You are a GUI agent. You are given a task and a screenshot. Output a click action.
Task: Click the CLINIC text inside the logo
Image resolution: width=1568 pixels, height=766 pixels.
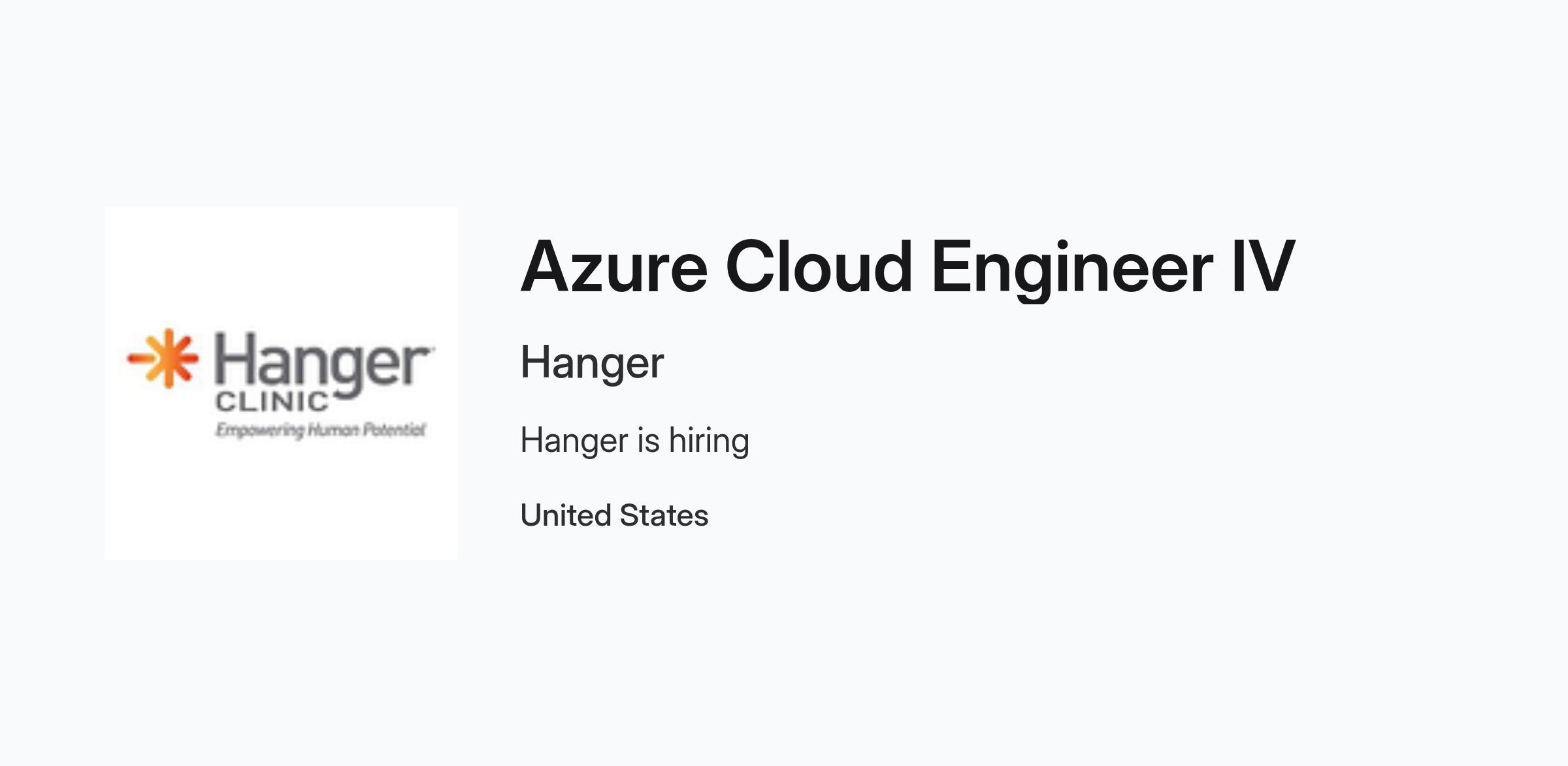[272, 402]
